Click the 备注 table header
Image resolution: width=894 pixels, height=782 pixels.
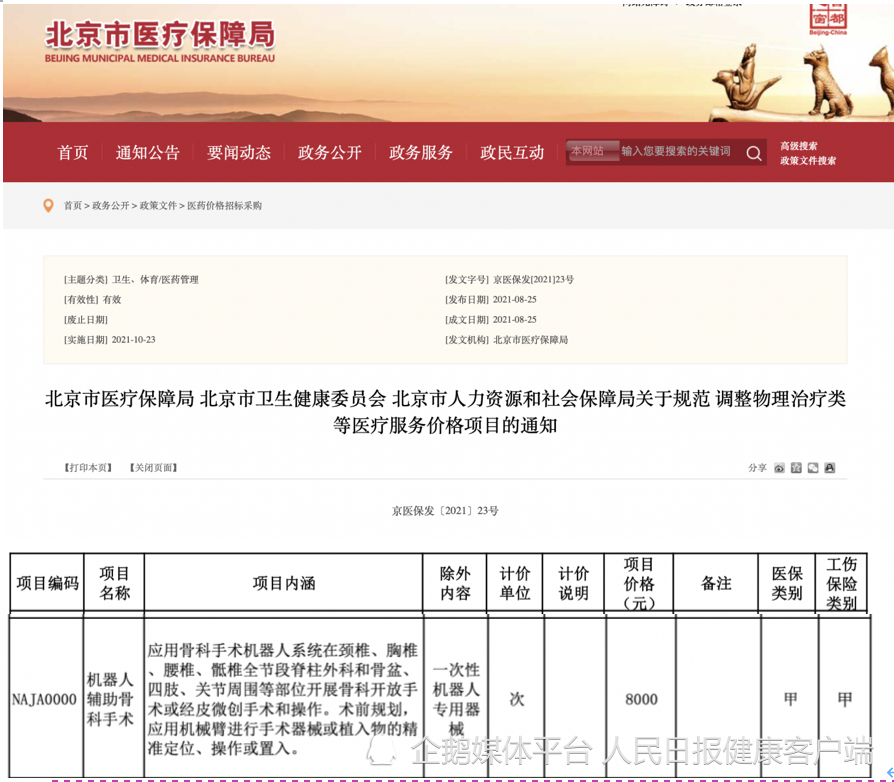(x=716, y=583)
